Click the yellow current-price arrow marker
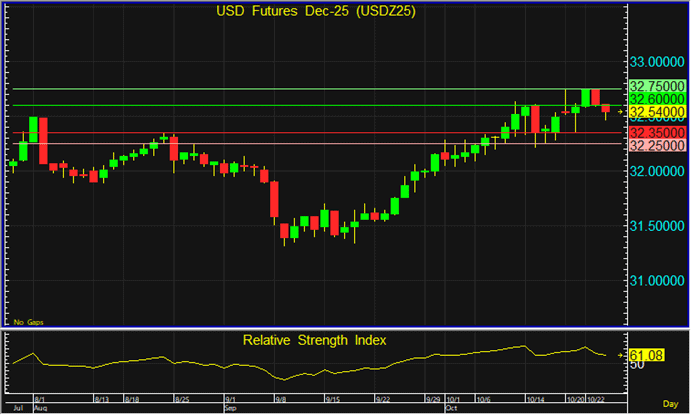The image size is (691, 415). point(621,112)
